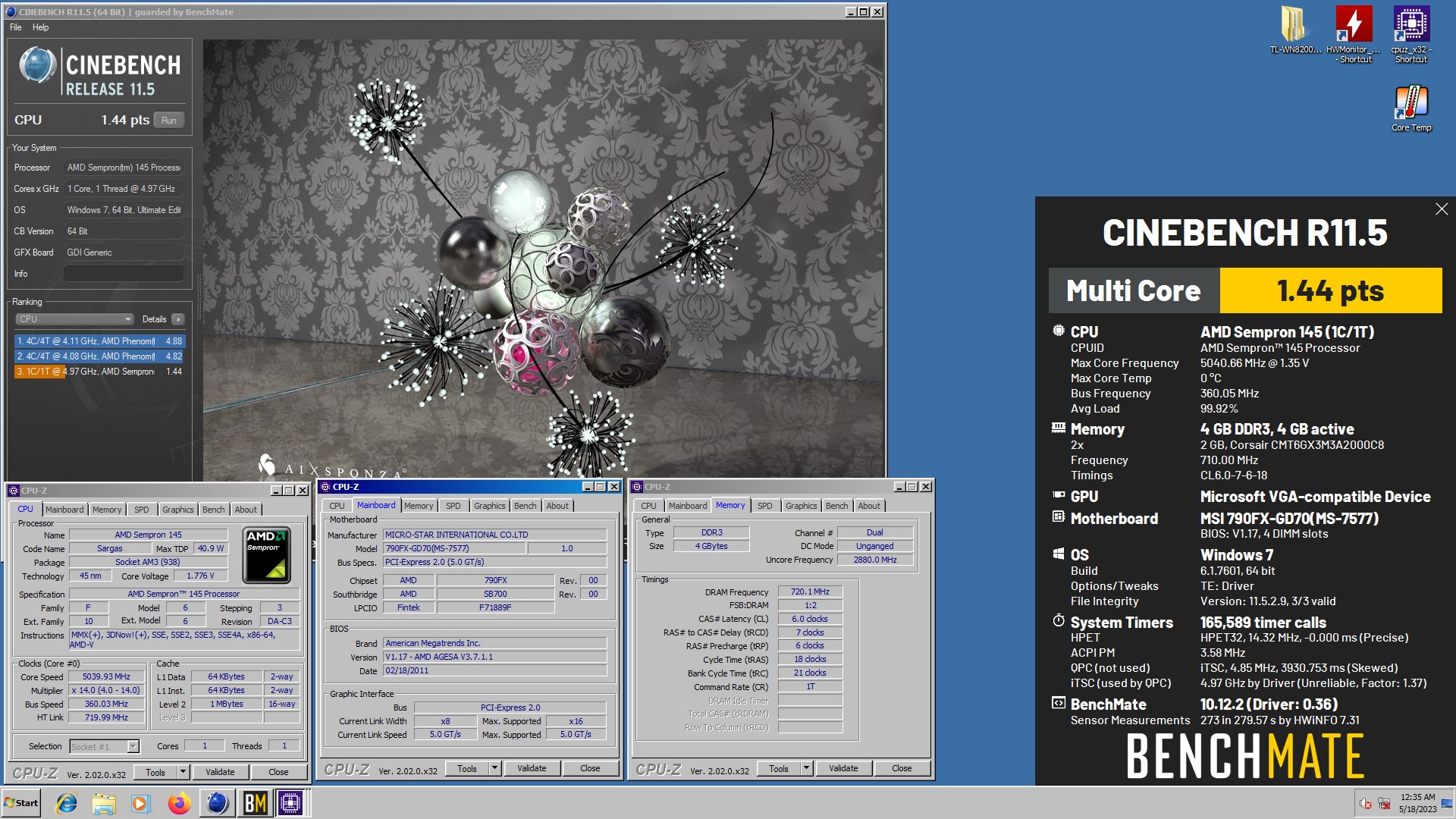The image size is (1456, 819).
Task: Open Windows Media Player from the taskbar
Action: pos(141,803)
